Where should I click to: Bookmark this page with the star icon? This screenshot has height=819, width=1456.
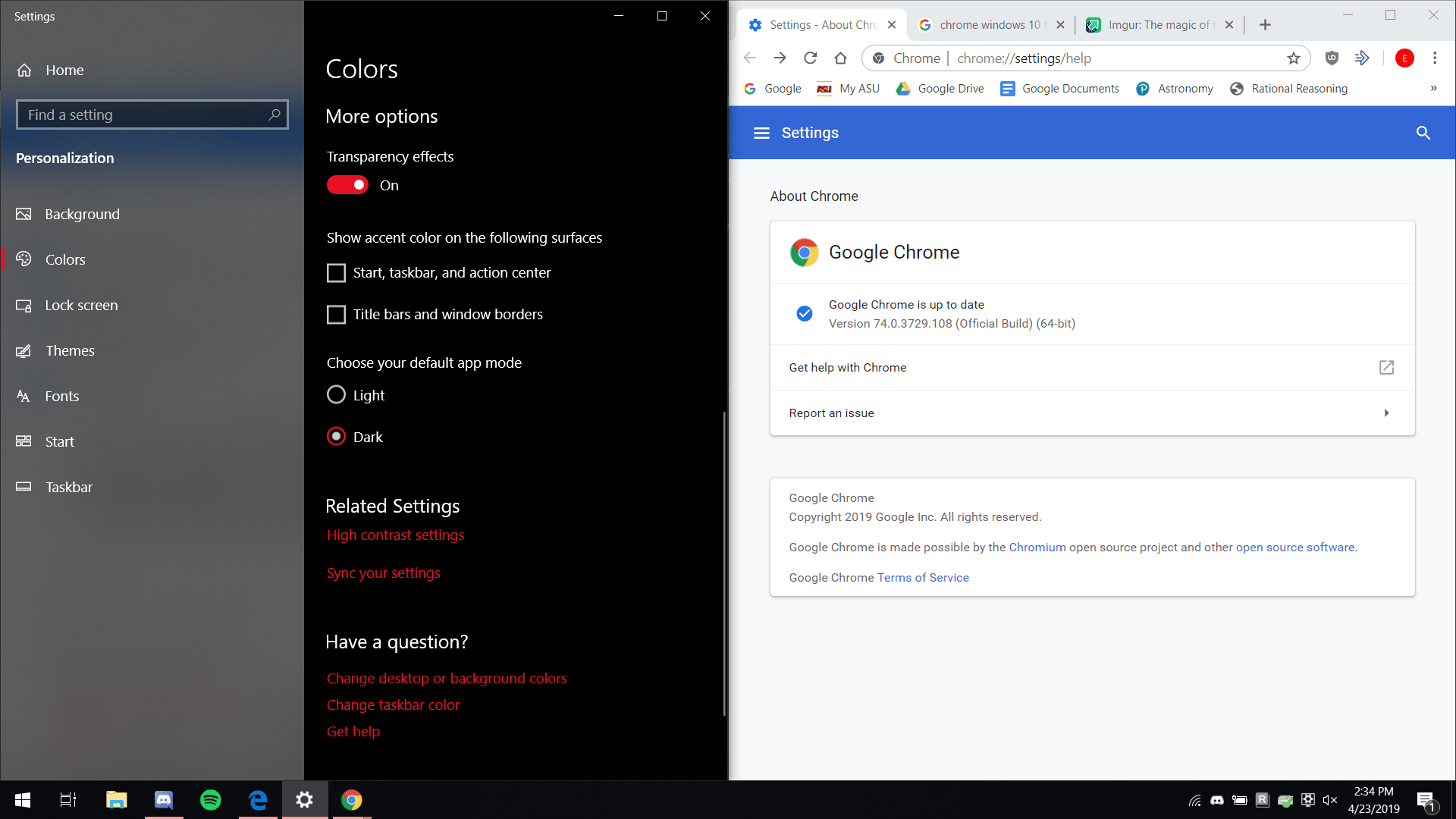(x=1294, y=58)
